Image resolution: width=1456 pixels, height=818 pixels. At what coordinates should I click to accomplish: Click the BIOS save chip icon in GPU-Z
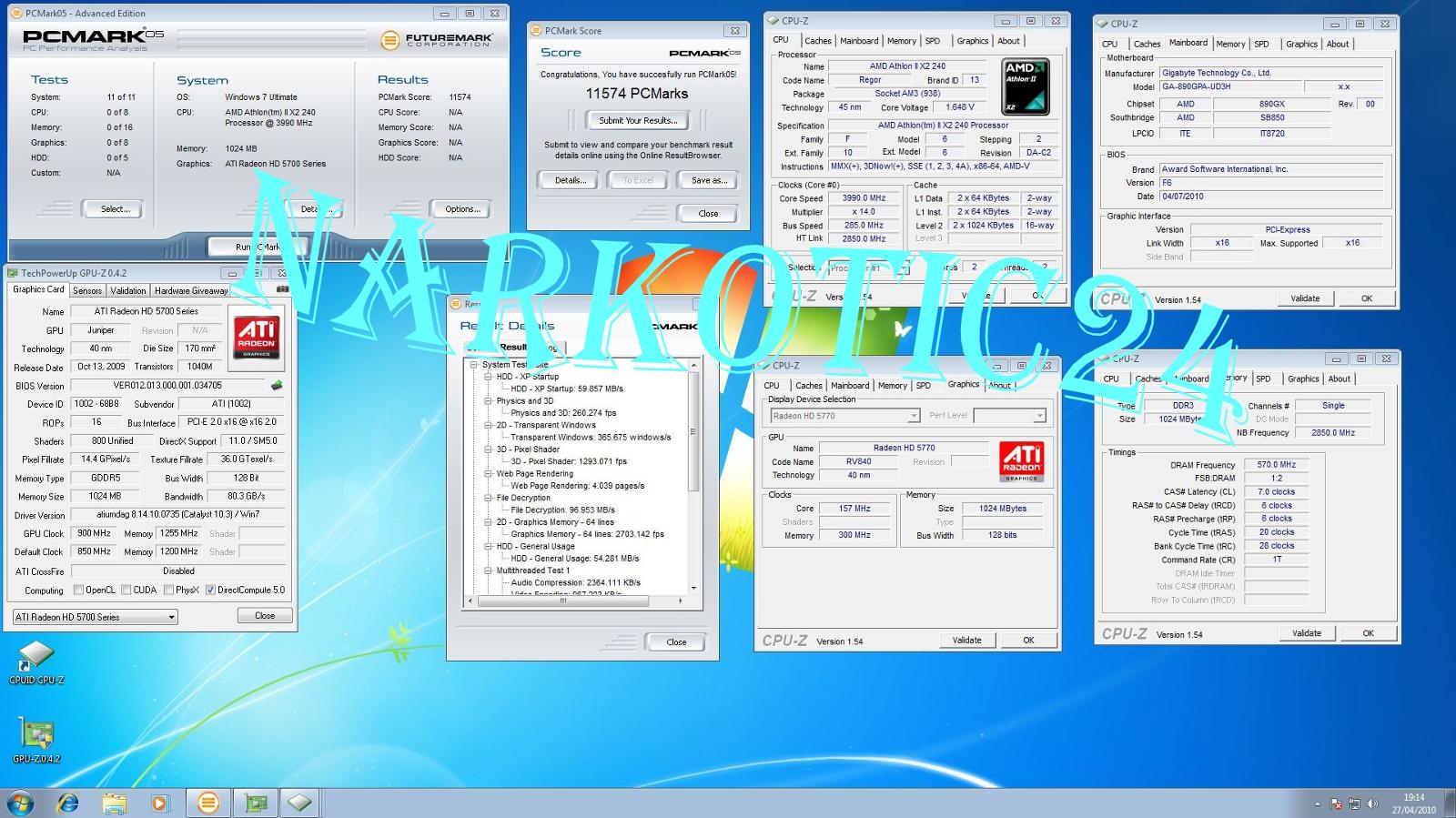pos(277,385)
